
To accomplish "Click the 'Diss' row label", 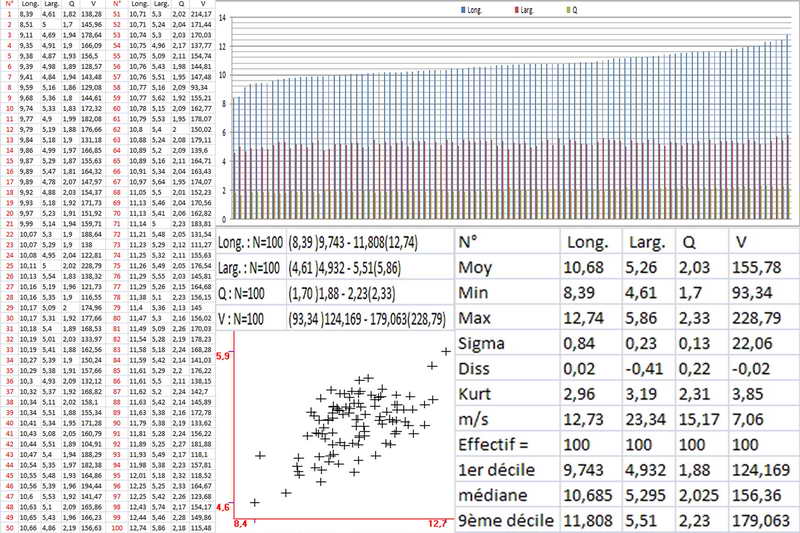I will pyautogui.click(x=474, y=369).
